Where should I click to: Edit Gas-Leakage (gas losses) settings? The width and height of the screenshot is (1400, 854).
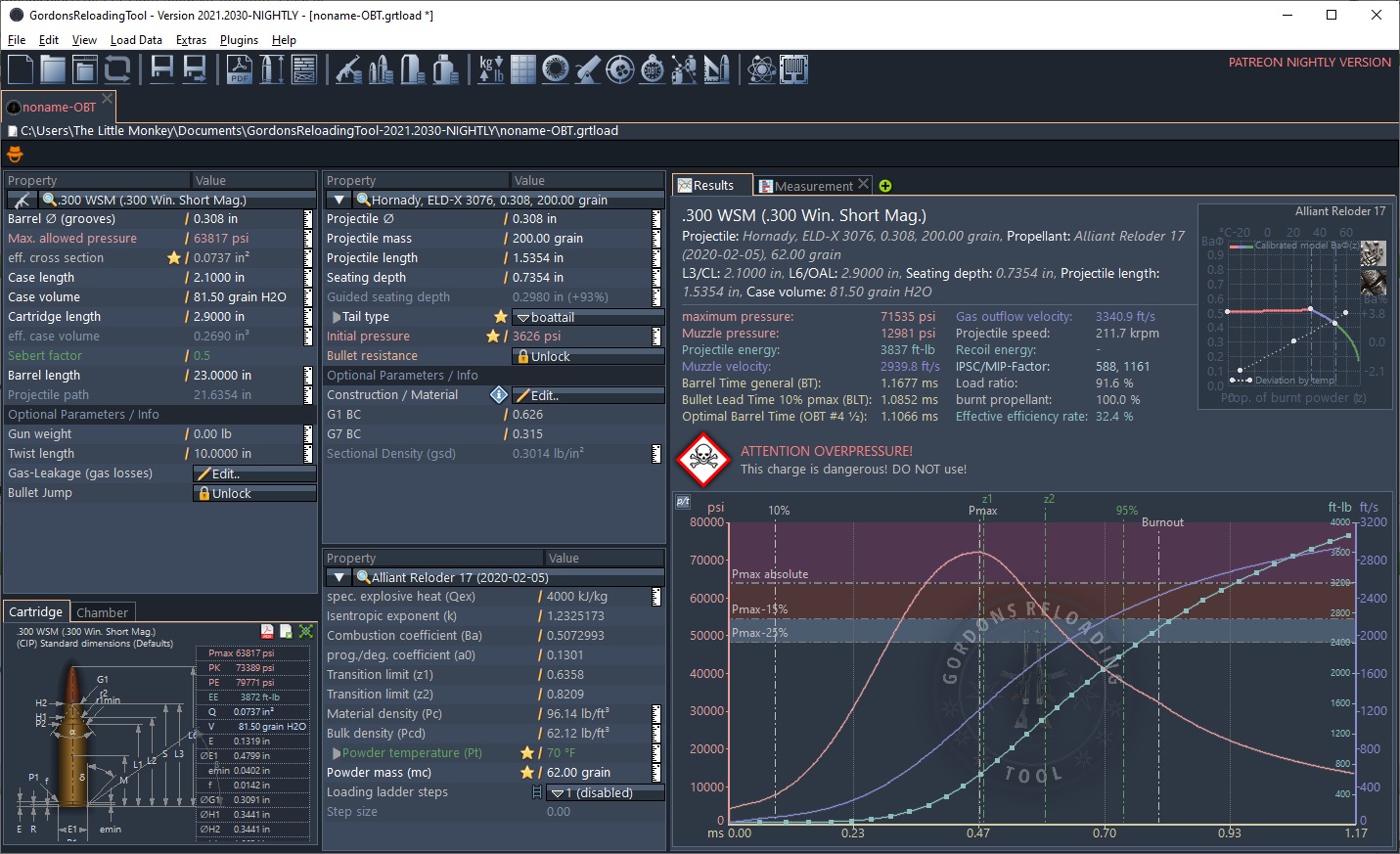pos(254,473)
